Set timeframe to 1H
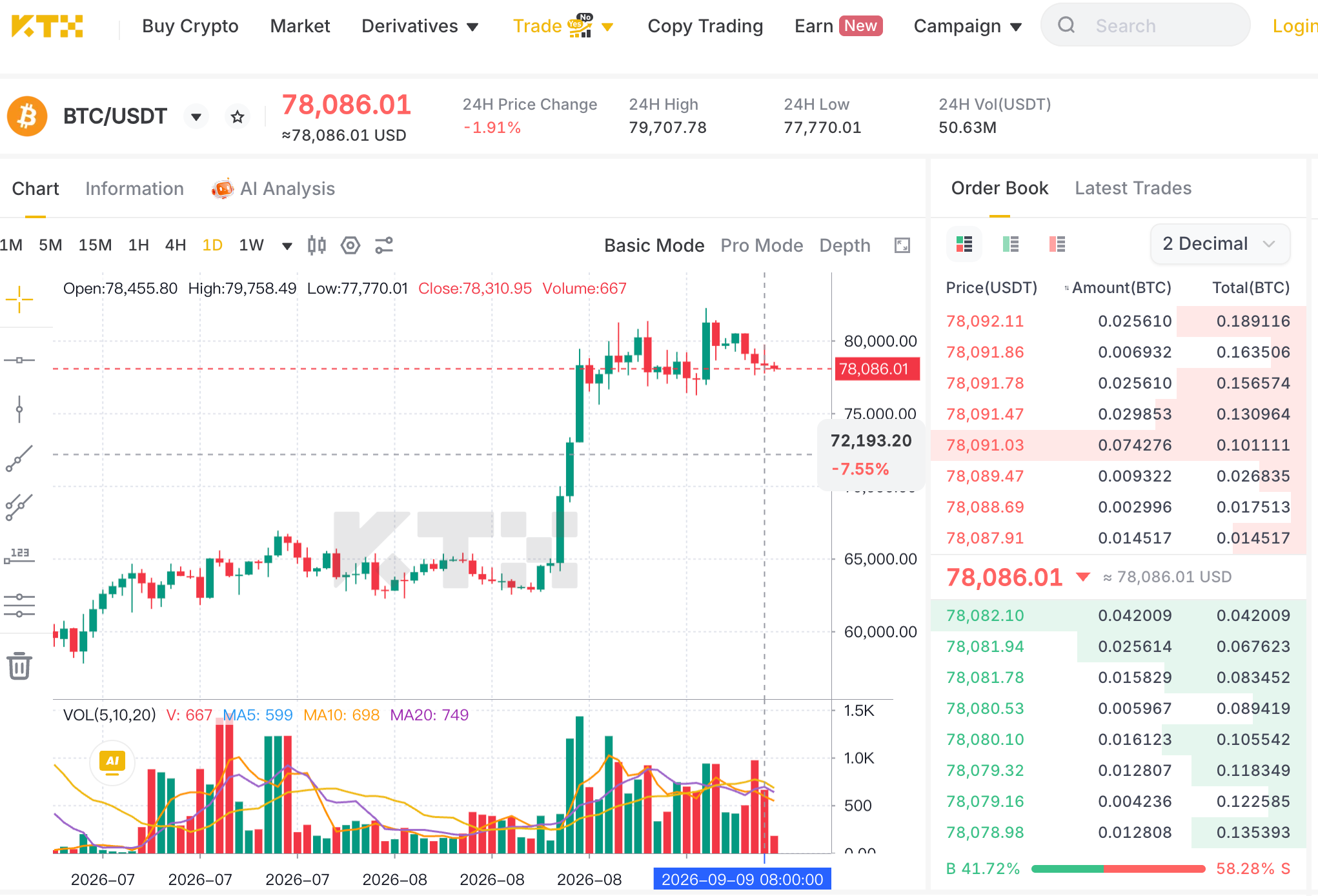 (x=138, y=245)
